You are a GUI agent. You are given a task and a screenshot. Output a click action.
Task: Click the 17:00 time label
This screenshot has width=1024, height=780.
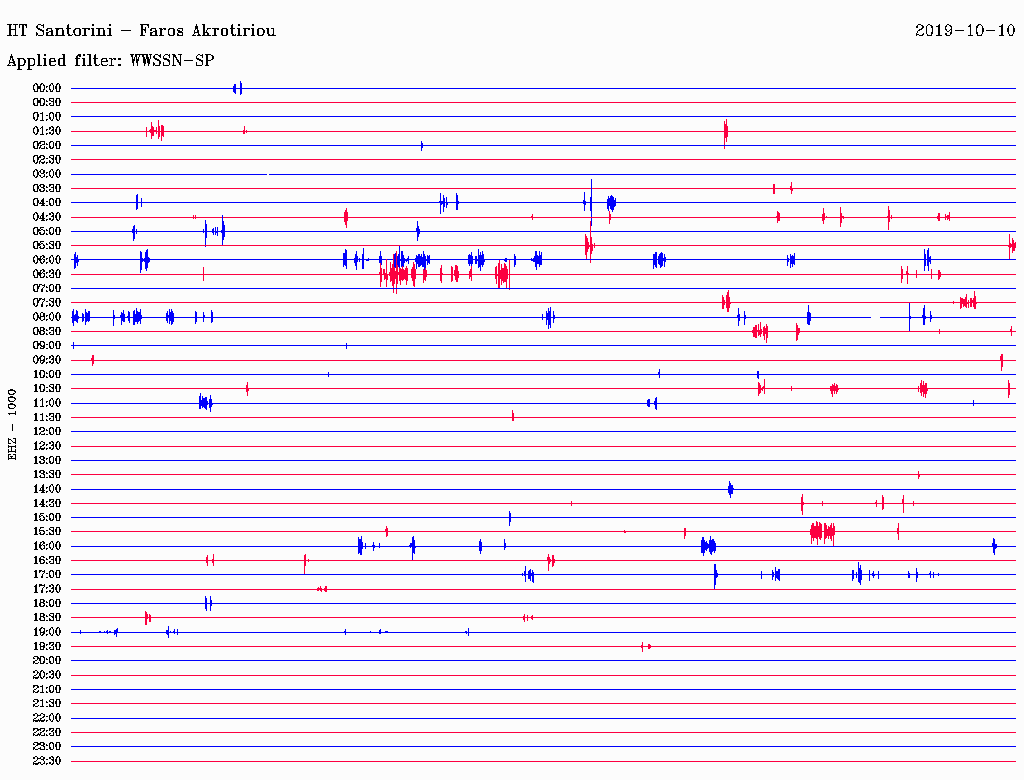(47, 575)
